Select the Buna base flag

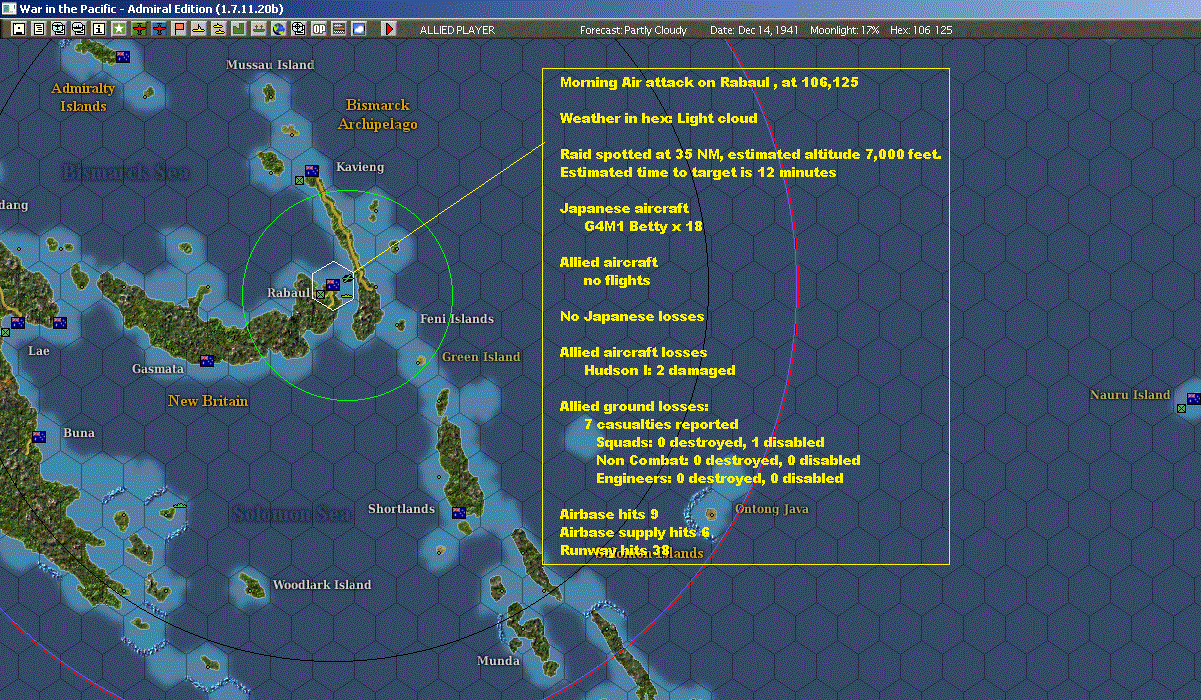point(39,436)
